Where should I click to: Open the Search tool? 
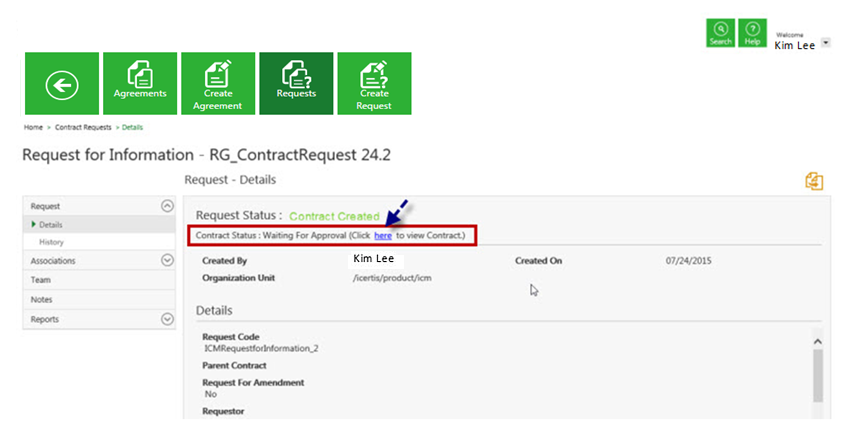tap(720, 33)
